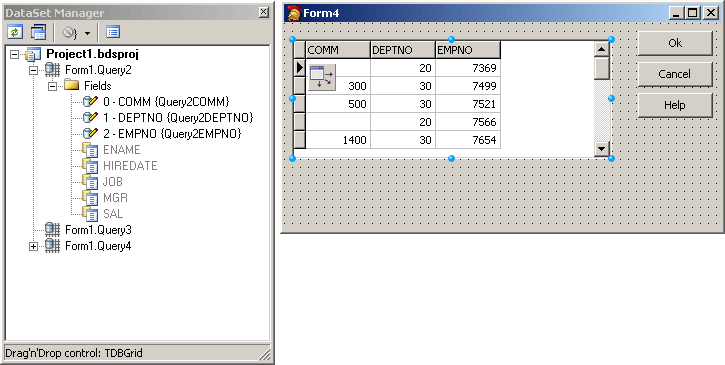Click the Cancel button in Form4
Viewport: 725px width, 365px height.
pos(675,74)
